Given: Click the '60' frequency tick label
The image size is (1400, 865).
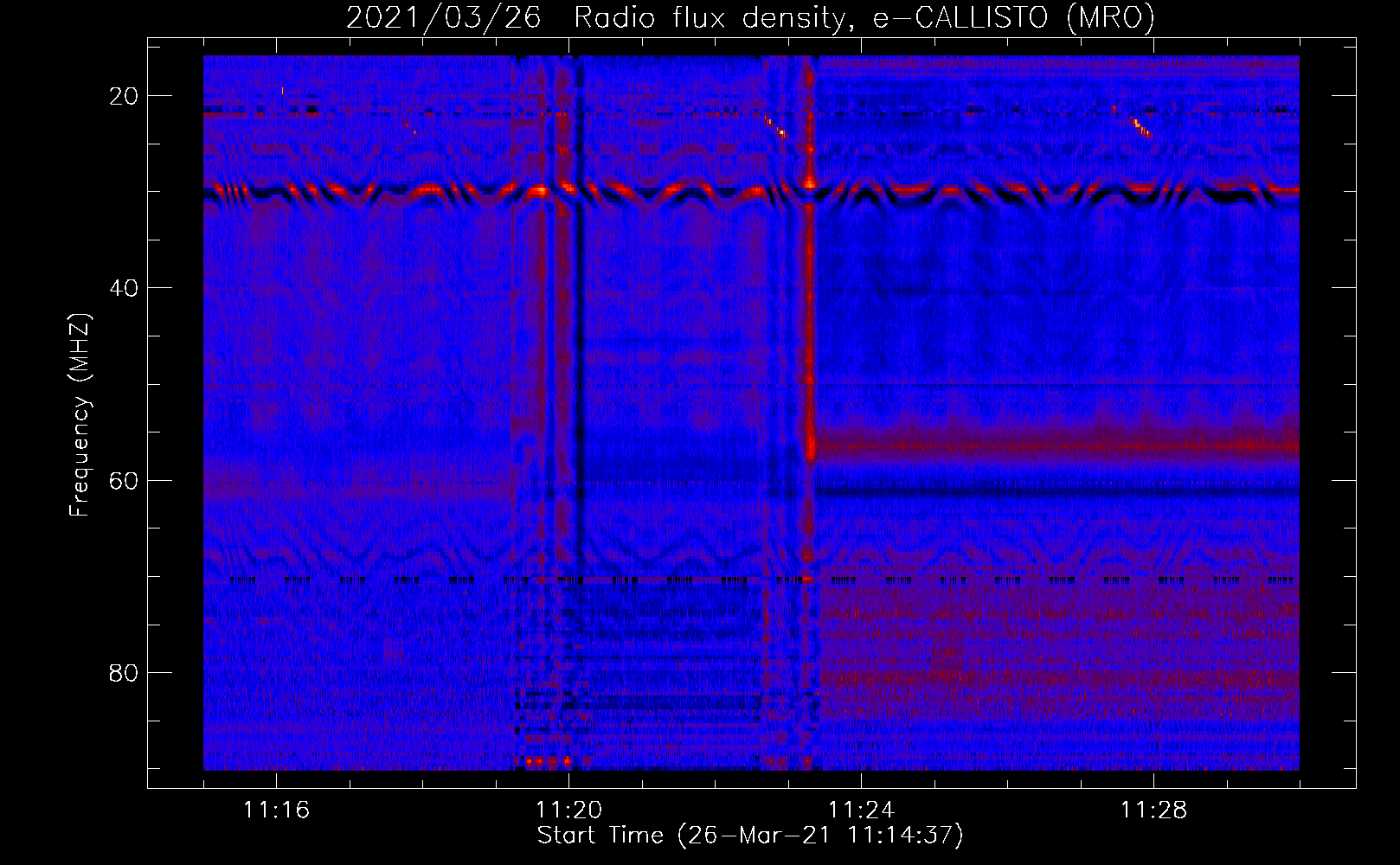Looking at the screenshot, I should [x=124, y=480].
